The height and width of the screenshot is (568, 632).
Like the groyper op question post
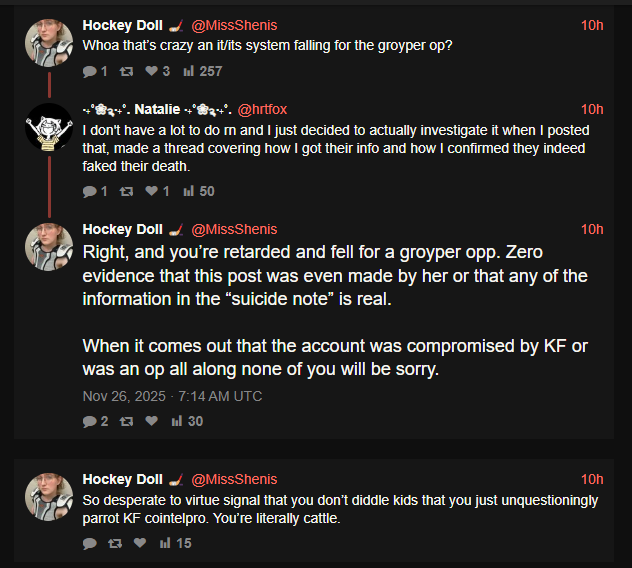tap(152, 71)
